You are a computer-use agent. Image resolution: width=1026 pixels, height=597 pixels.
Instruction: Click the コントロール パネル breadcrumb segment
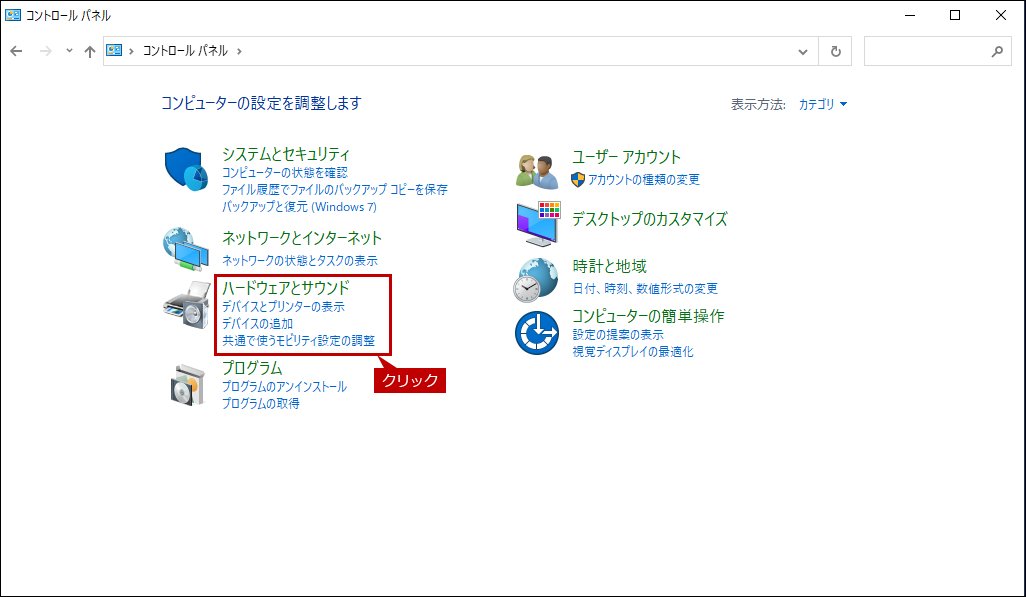pyautogui.click(x=185, y=51)
